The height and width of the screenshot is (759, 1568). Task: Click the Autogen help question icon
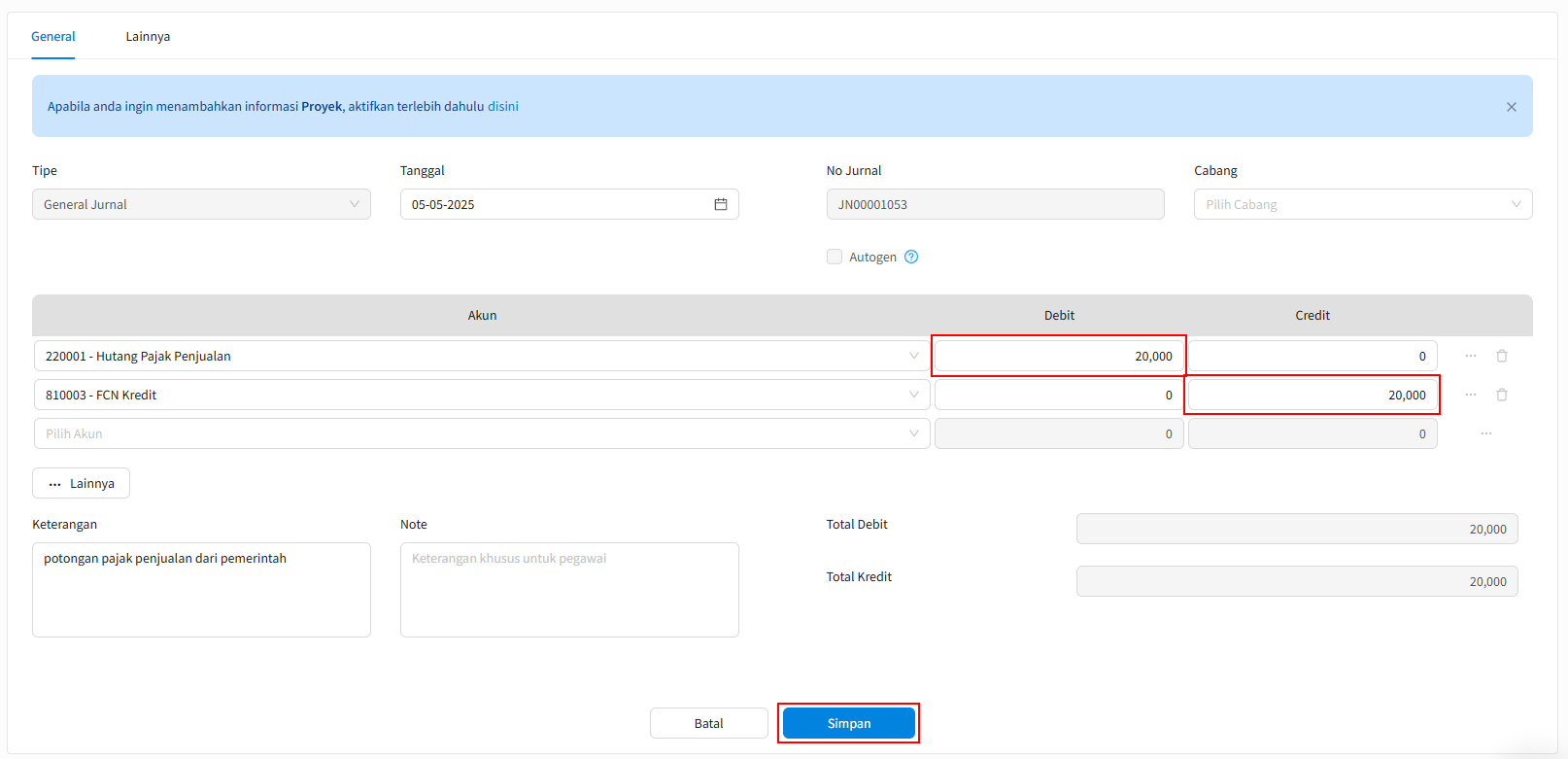click(911, 257)
